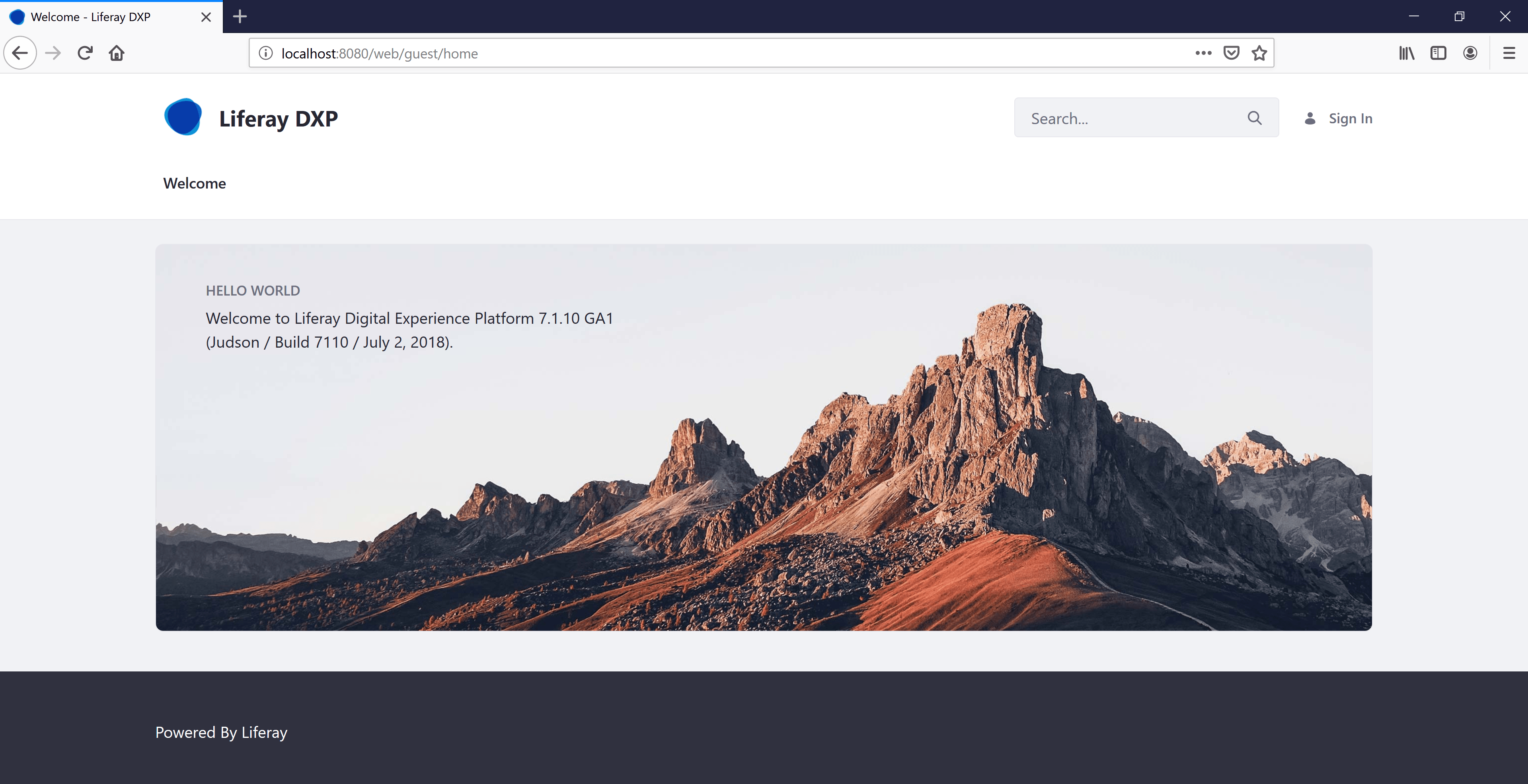Open the browser home page icon
The width and height of the screenshot is (1528, 784).
tap(117, 53)
